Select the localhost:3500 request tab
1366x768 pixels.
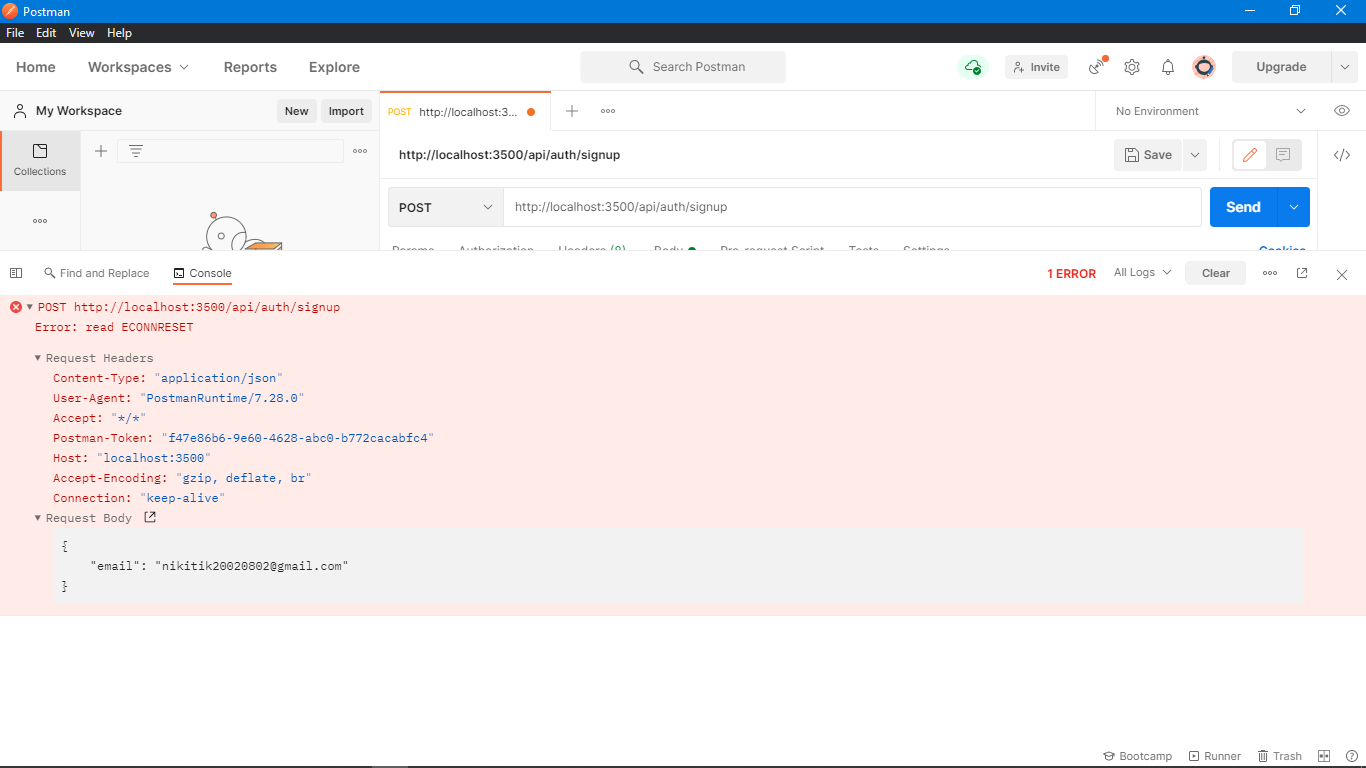[x=465, y=112]
